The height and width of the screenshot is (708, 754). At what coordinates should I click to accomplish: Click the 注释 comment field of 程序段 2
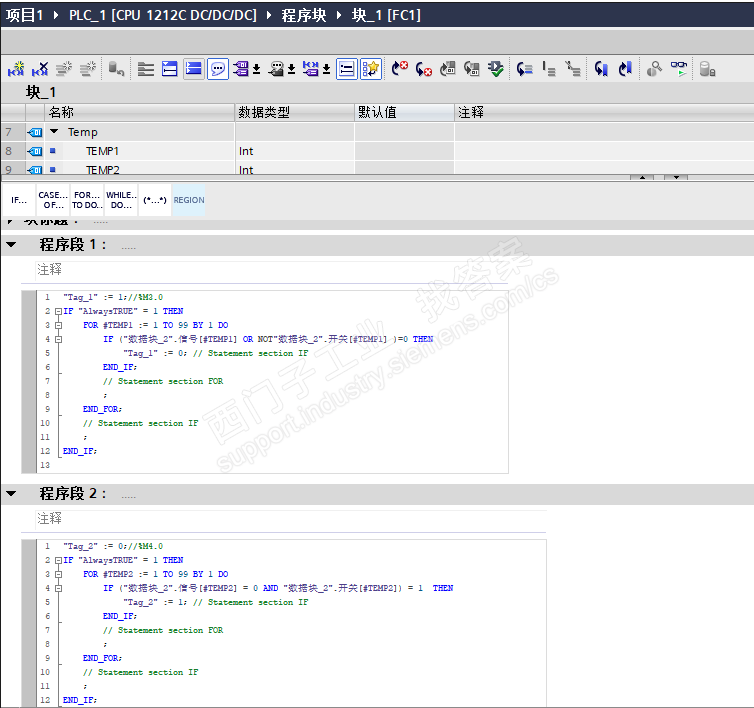pos(291,518)
